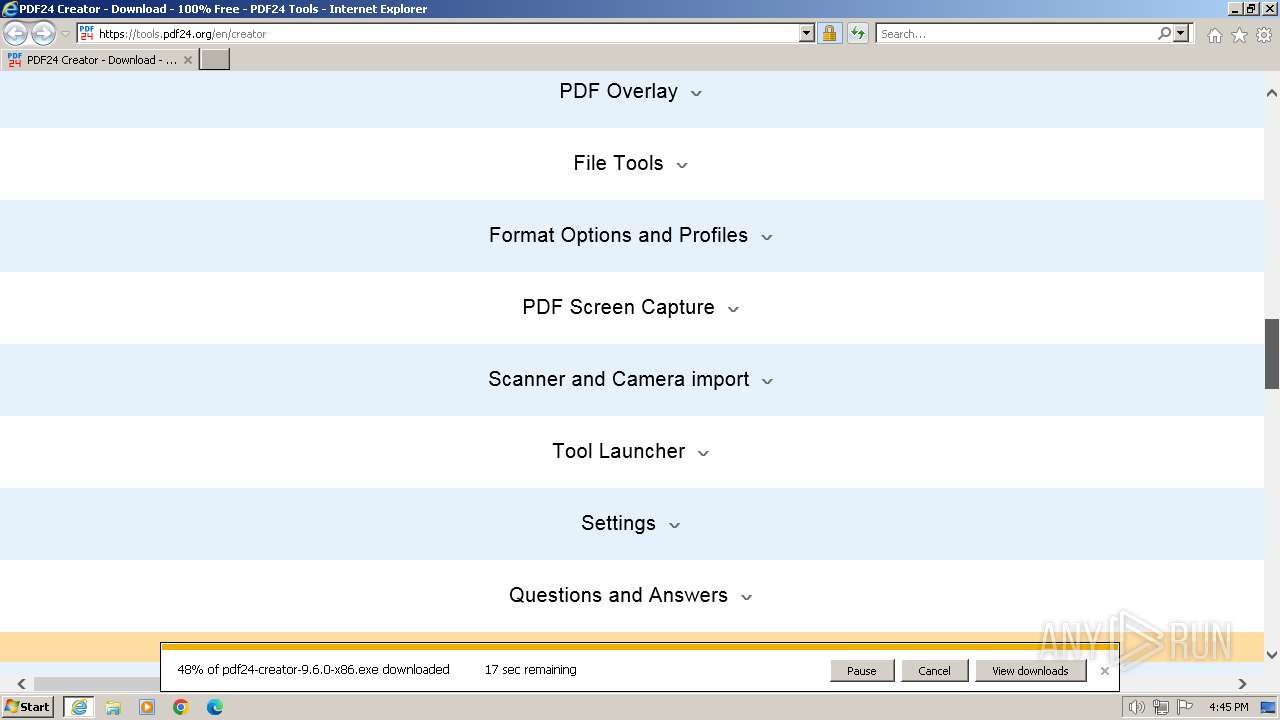
Task: Expand the PDF Screen Capture section
Action: (x=631, y=307)
